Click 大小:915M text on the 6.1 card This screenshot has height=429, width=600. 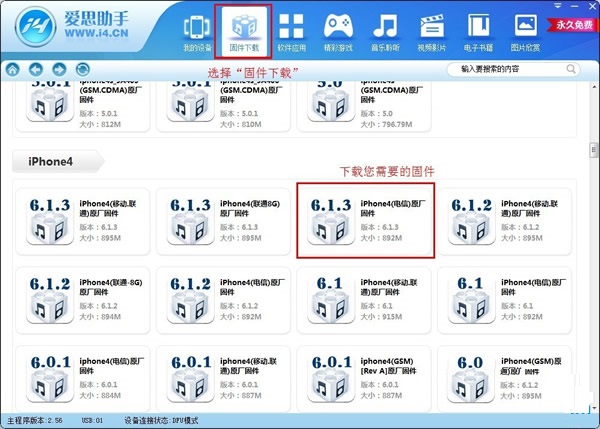coord(381,317)
